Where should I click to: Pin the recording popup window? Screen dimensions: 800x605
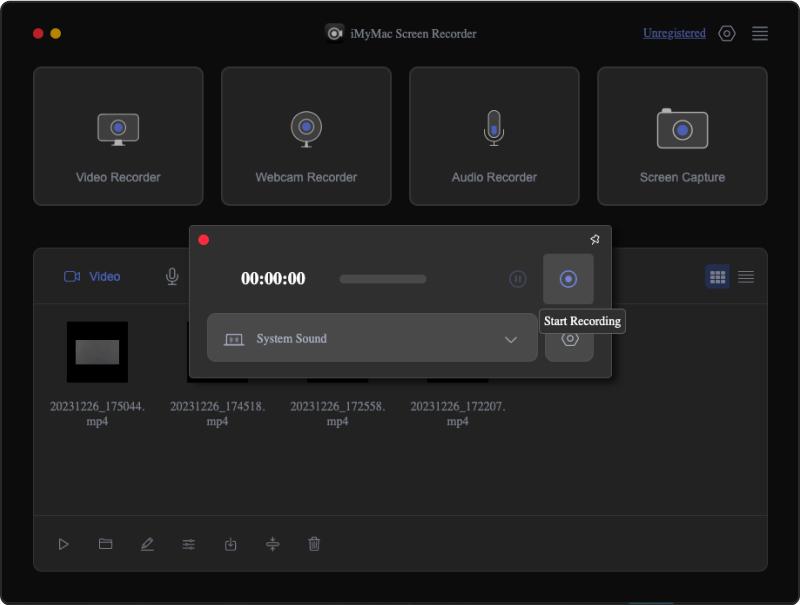pyautogui.click(x=594, y=239)
